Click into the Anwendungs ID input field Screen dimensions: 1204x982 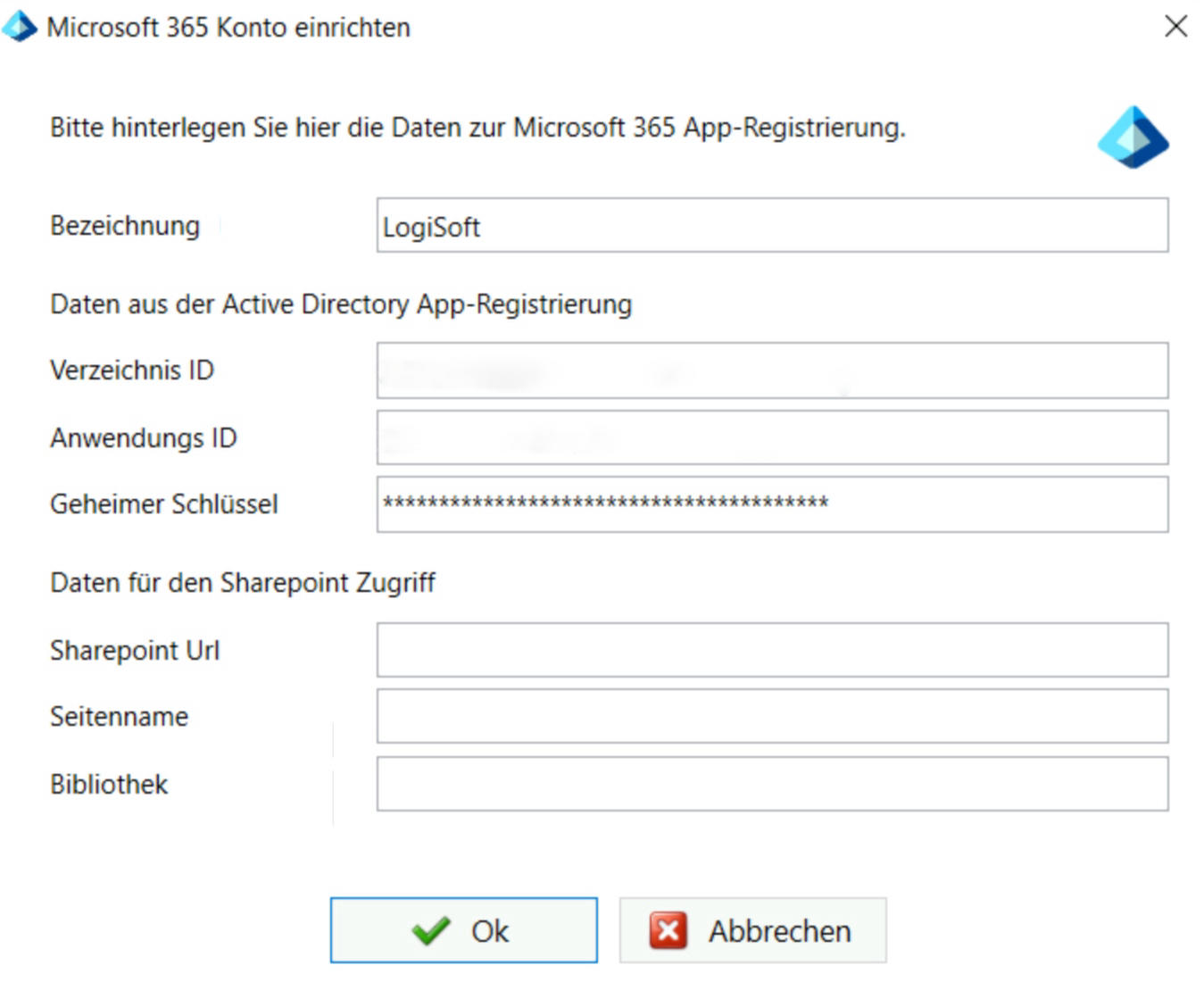(x=772, y=437)
